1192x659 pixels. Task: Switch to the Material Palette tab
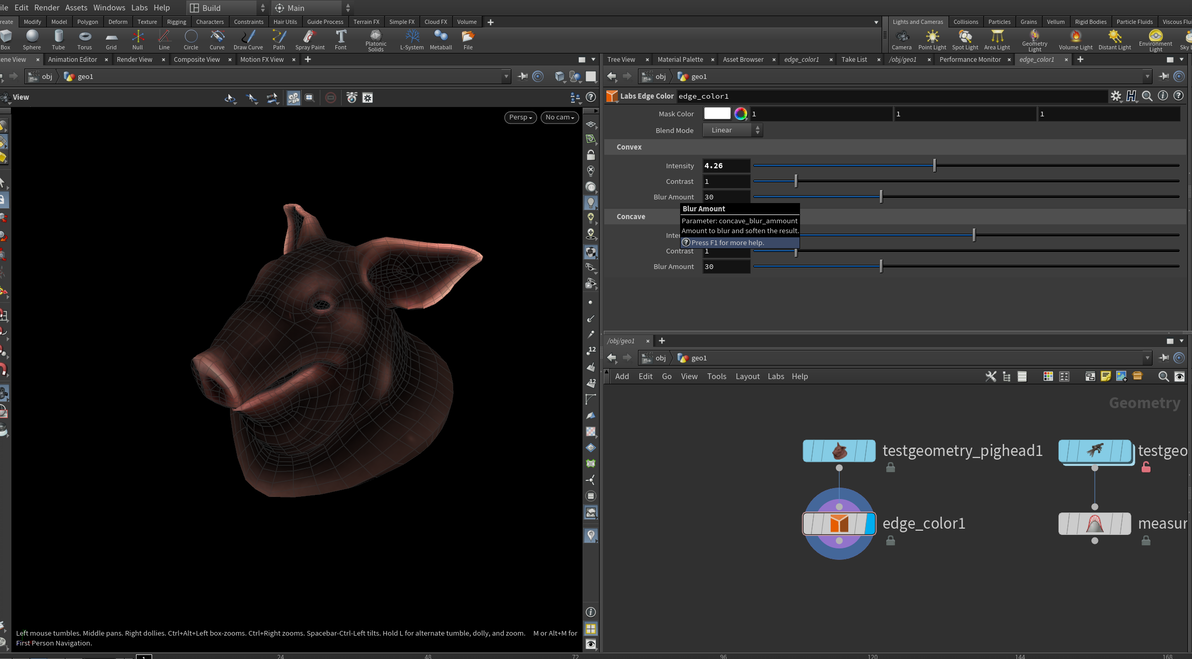680,60
